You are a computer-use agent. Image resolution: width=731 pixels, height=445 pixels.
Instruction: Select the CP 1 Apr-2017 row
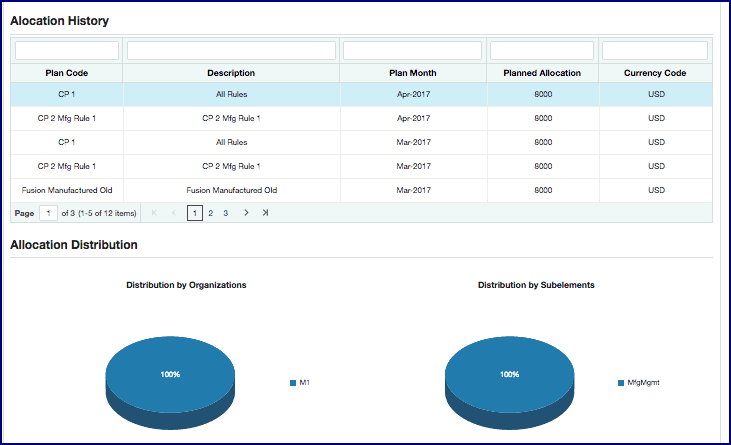(x=361, y=95)
